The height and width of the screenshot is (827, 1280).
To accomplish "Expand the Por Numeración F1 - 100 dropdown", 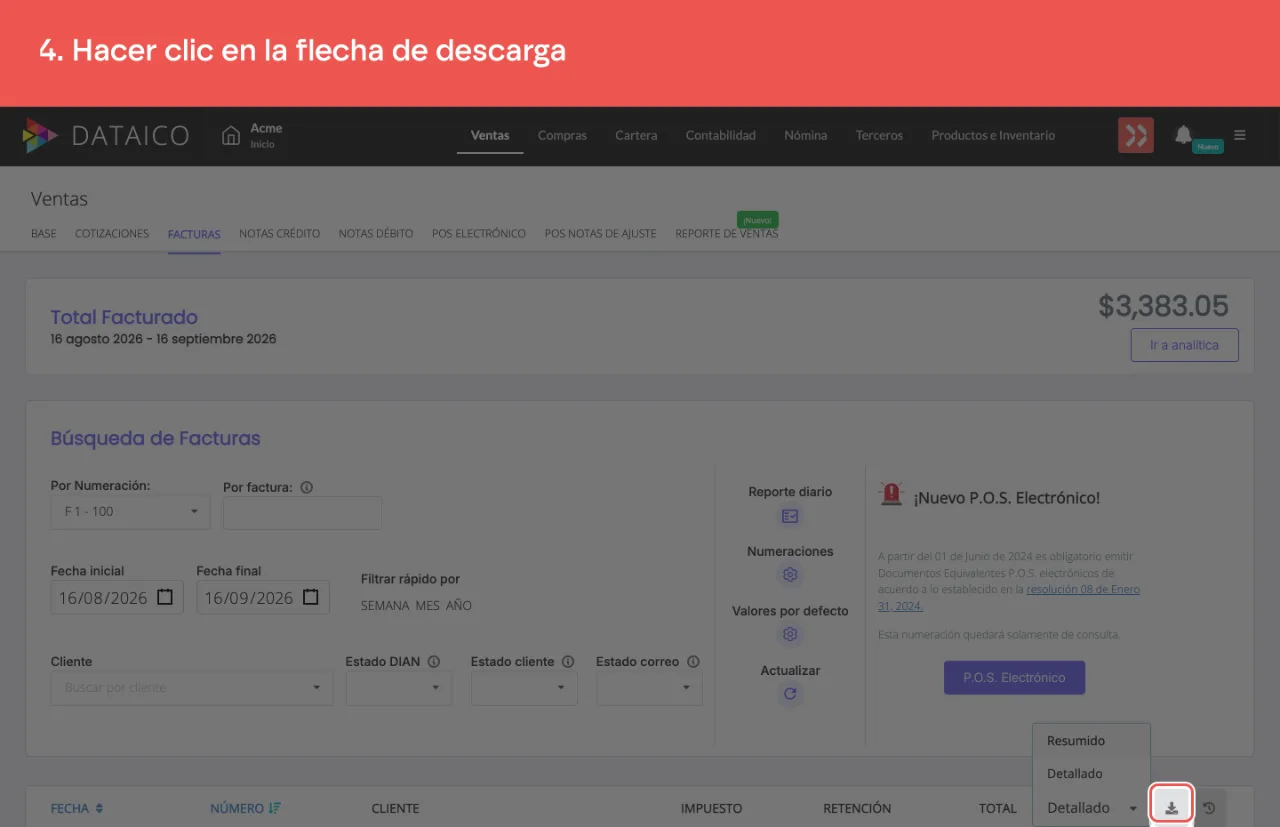I will [x=130, y=512].
